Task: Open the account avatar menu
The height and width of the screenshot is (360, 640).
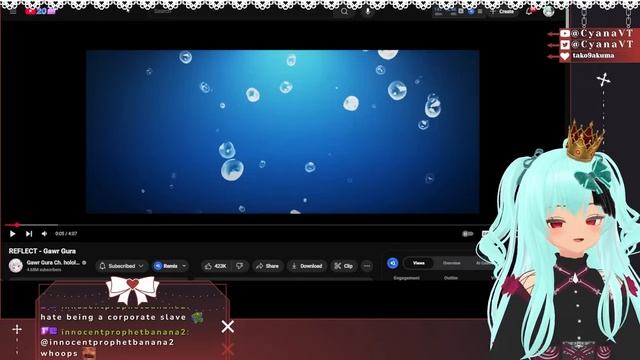Action: pos(549,11)
